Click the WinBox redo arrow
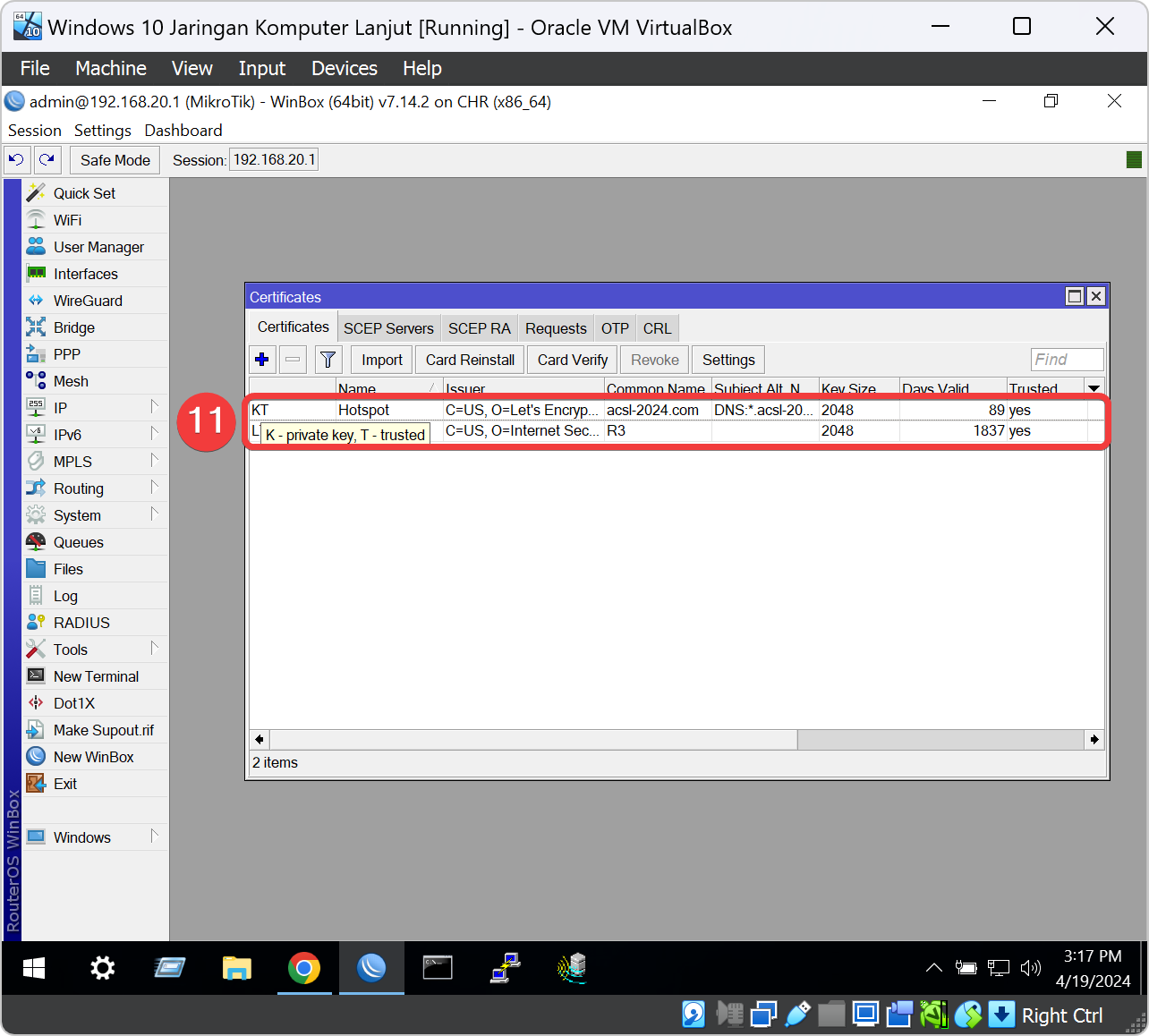Viewport: 1149px width, 1036px height. [47, 160]
